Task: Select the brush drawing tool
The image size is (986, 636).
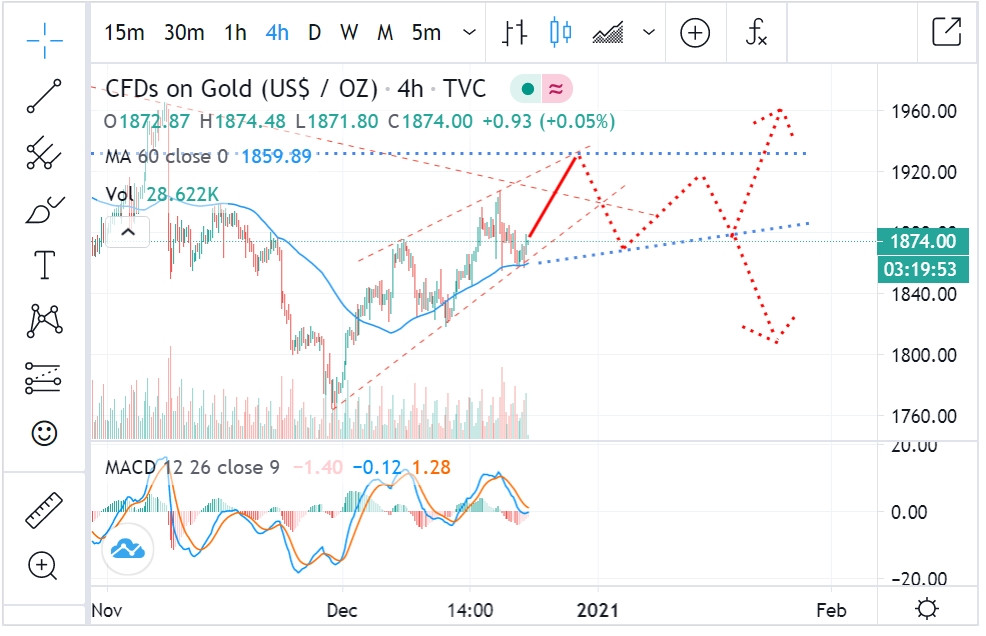Action: click(44, 209)
